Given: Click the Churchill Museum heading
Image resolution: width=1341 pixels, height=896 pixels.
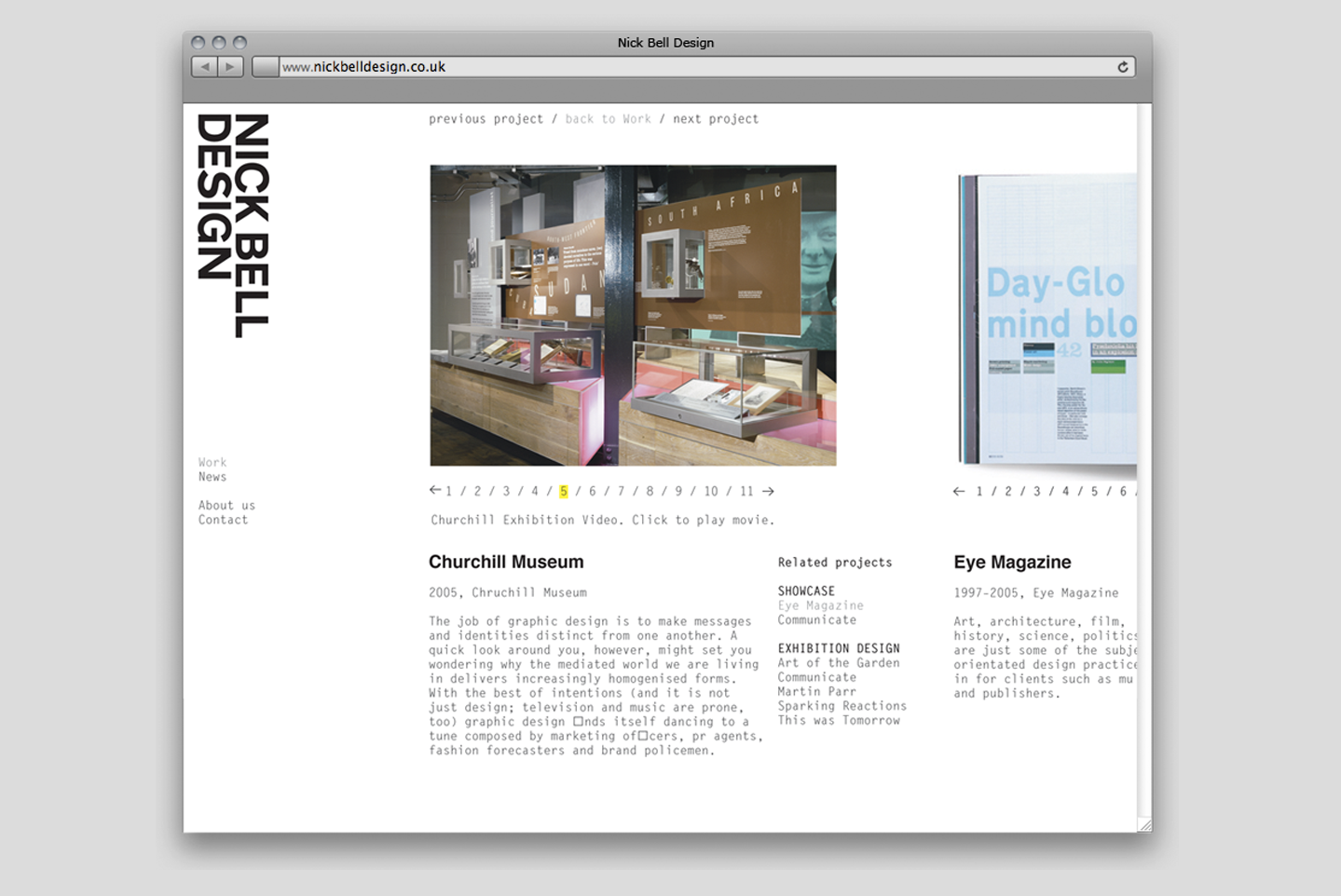Looking at the screenshot, I should (506, 563).
